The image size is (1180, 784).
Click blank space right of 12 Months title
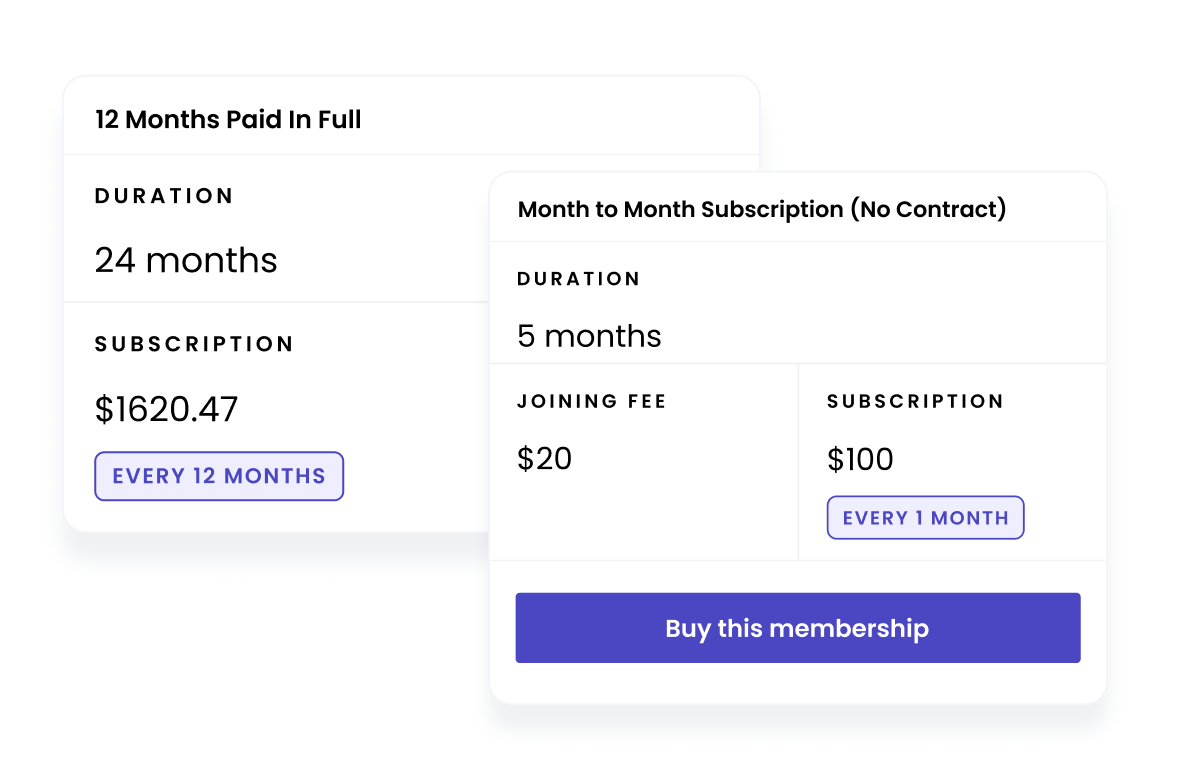click(560, 120)
